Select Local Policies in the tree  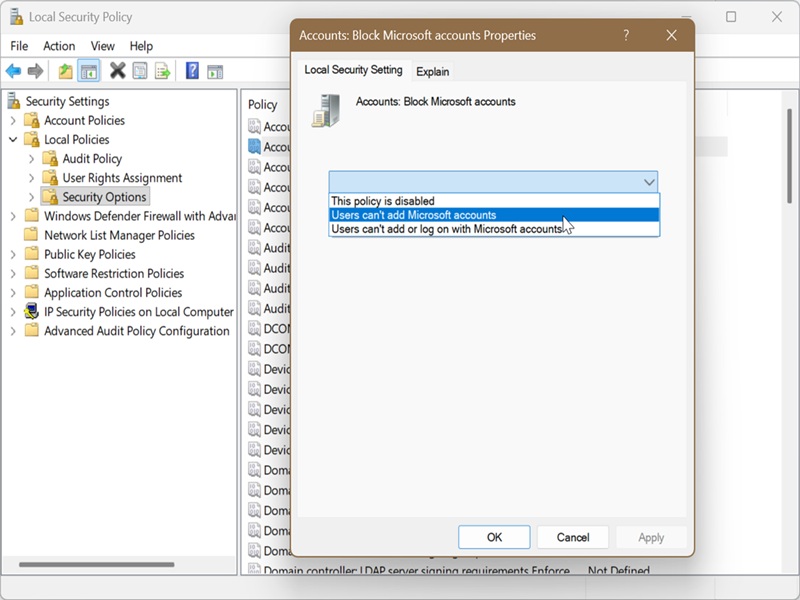click(x=77, y=139)
